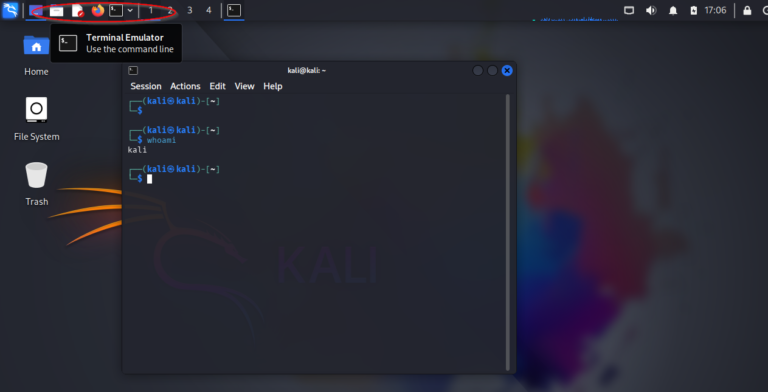Select the terminal window button in taskbar

point(234,10)
